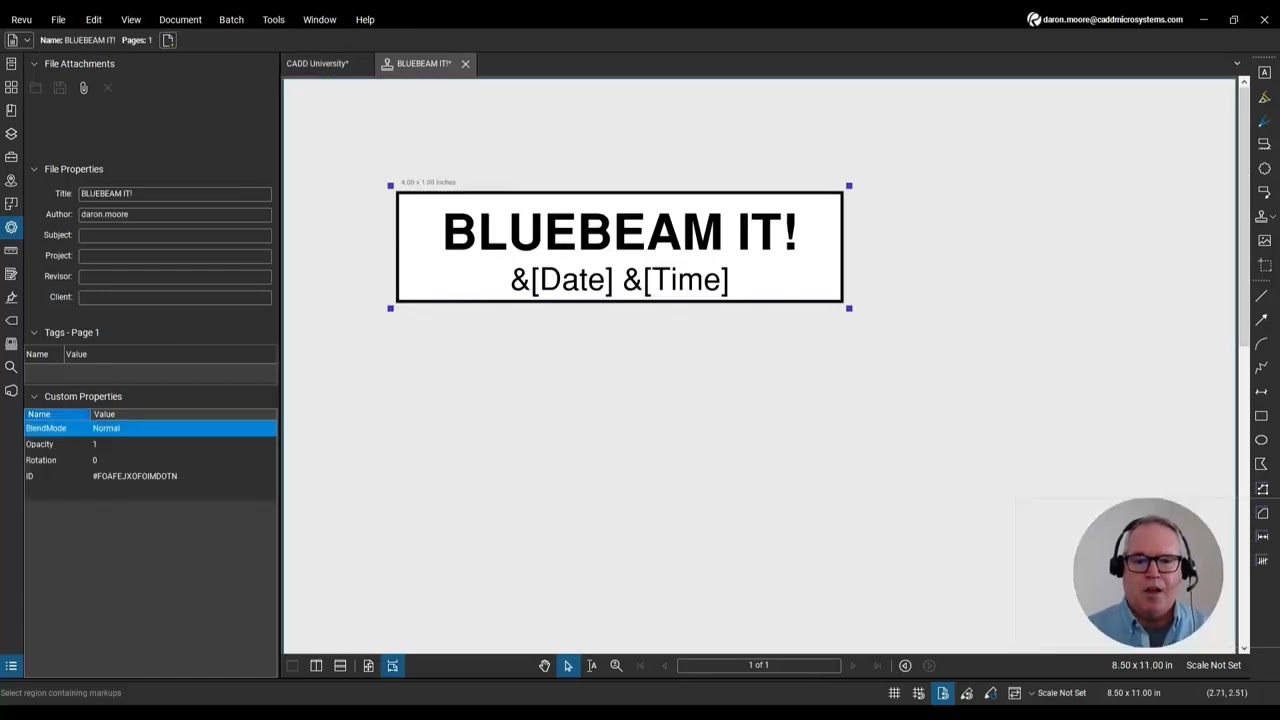Select the Cloud markup tool
This screenshot has width=1280, height=720.
(x=1264, y=168)
